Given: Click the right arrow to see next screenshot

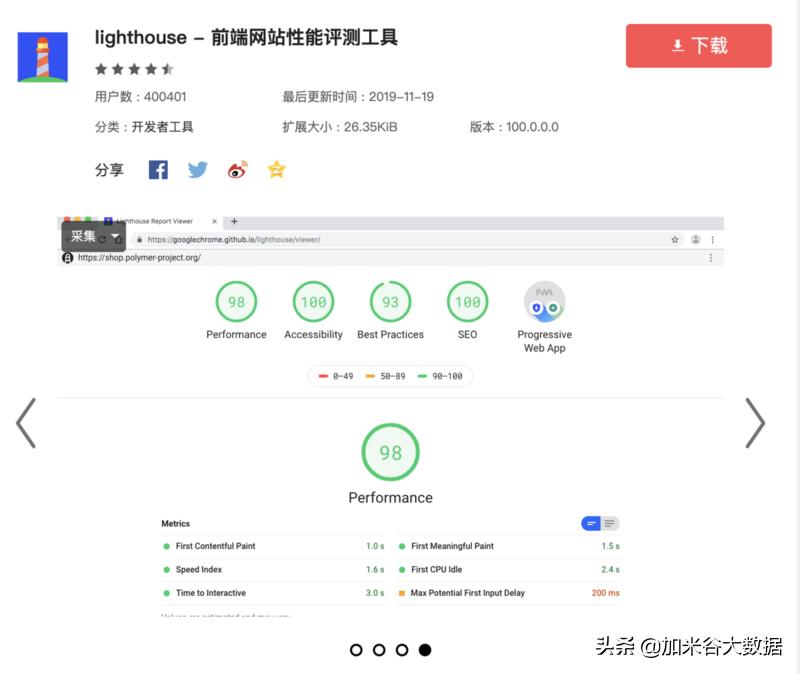Looking at the screenshot, I should 756,423.
